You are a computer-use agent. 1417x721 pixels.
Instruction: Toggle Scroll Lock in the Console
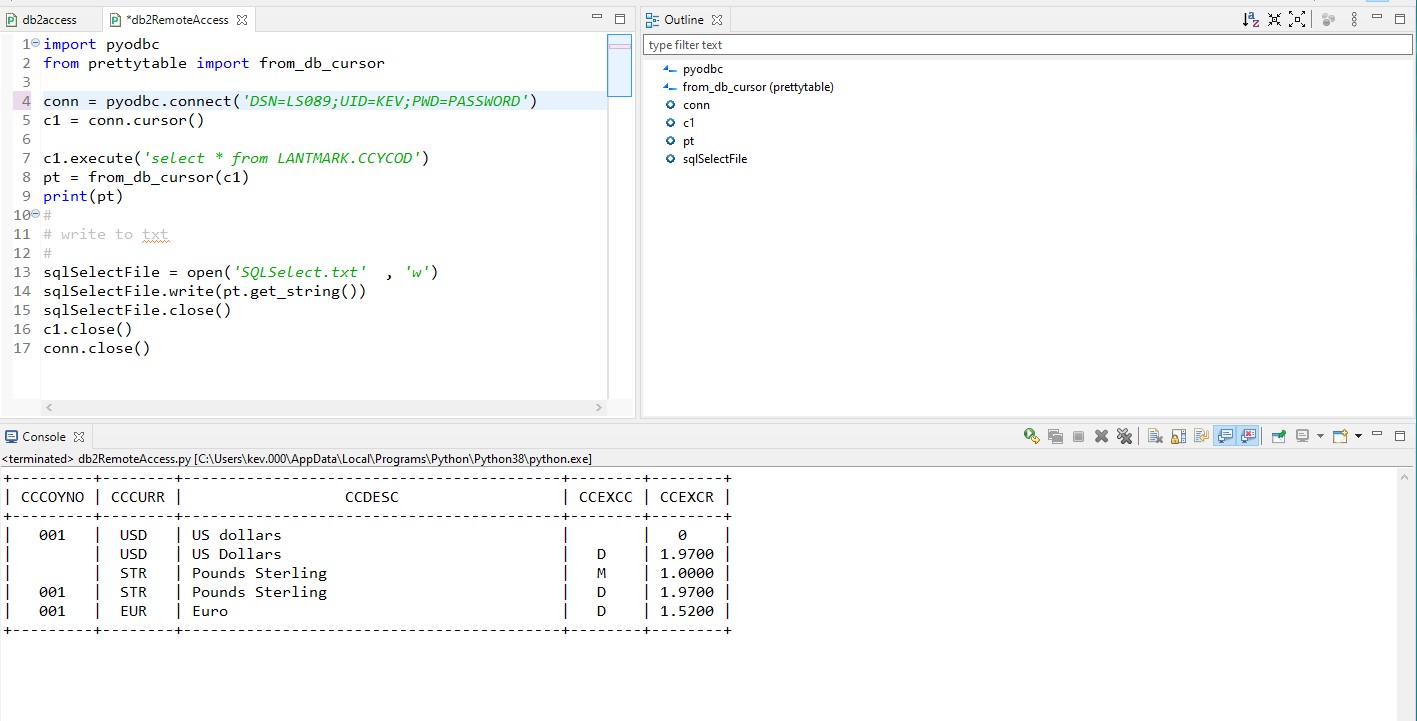point(1178,436)
